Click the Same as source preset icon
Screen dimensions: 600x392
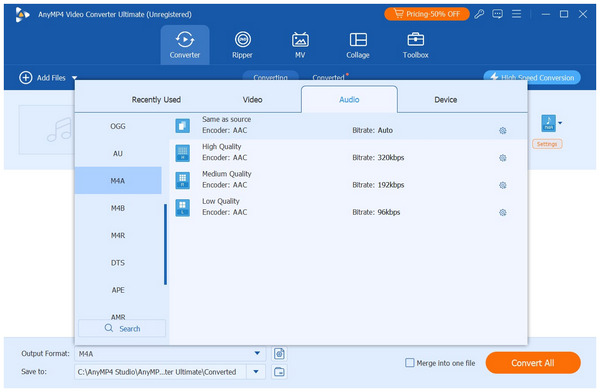183,126
